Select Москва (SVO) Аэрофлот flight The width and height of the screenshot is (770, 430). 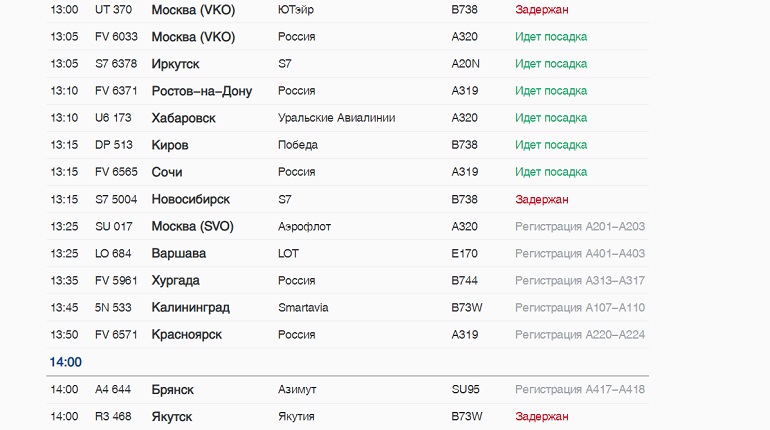pyautogui.click(x=348, y=226)
